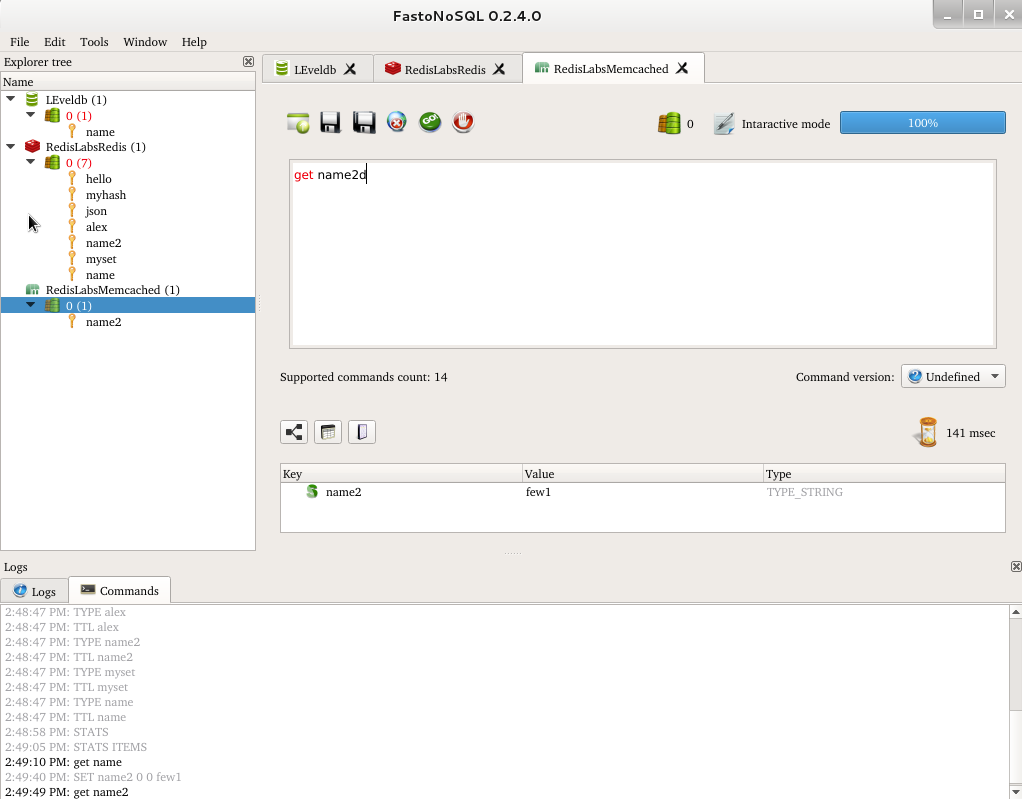
Task: Select name2 key under RedisLabsMemcached
Action: coord(103,322)
